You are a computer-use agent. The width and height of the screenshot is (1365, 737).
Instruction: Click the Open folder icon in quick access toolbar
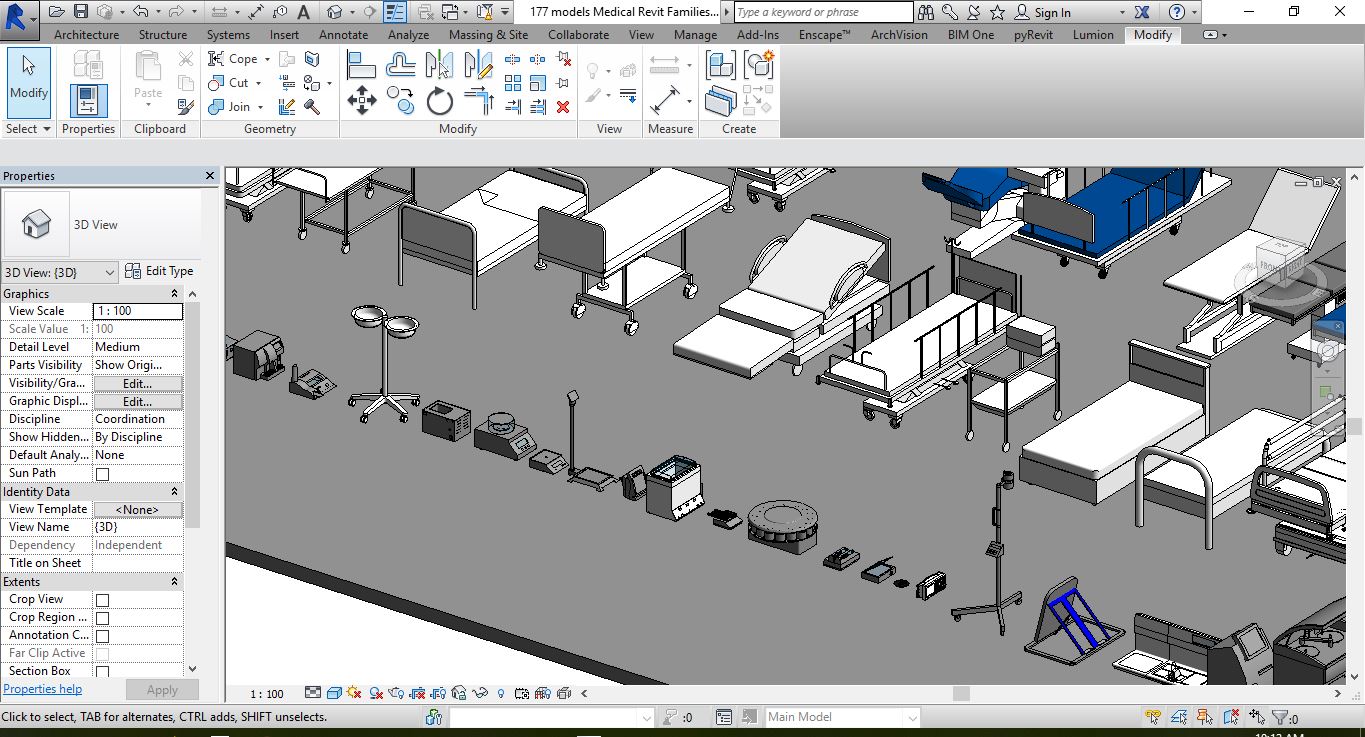[57, 12]
